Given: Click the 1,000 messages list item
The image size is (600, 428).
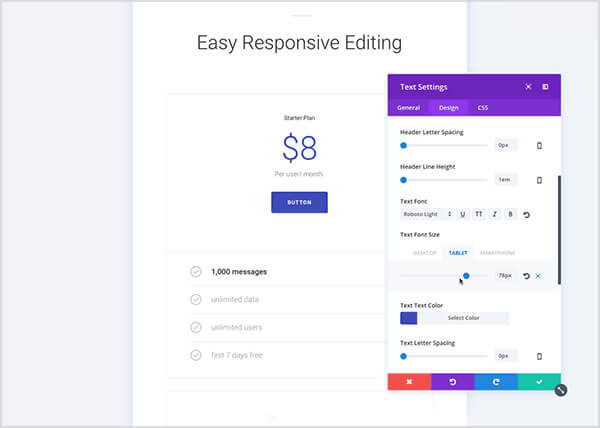Looking at the screenshot, I should (x=239, y=272).
